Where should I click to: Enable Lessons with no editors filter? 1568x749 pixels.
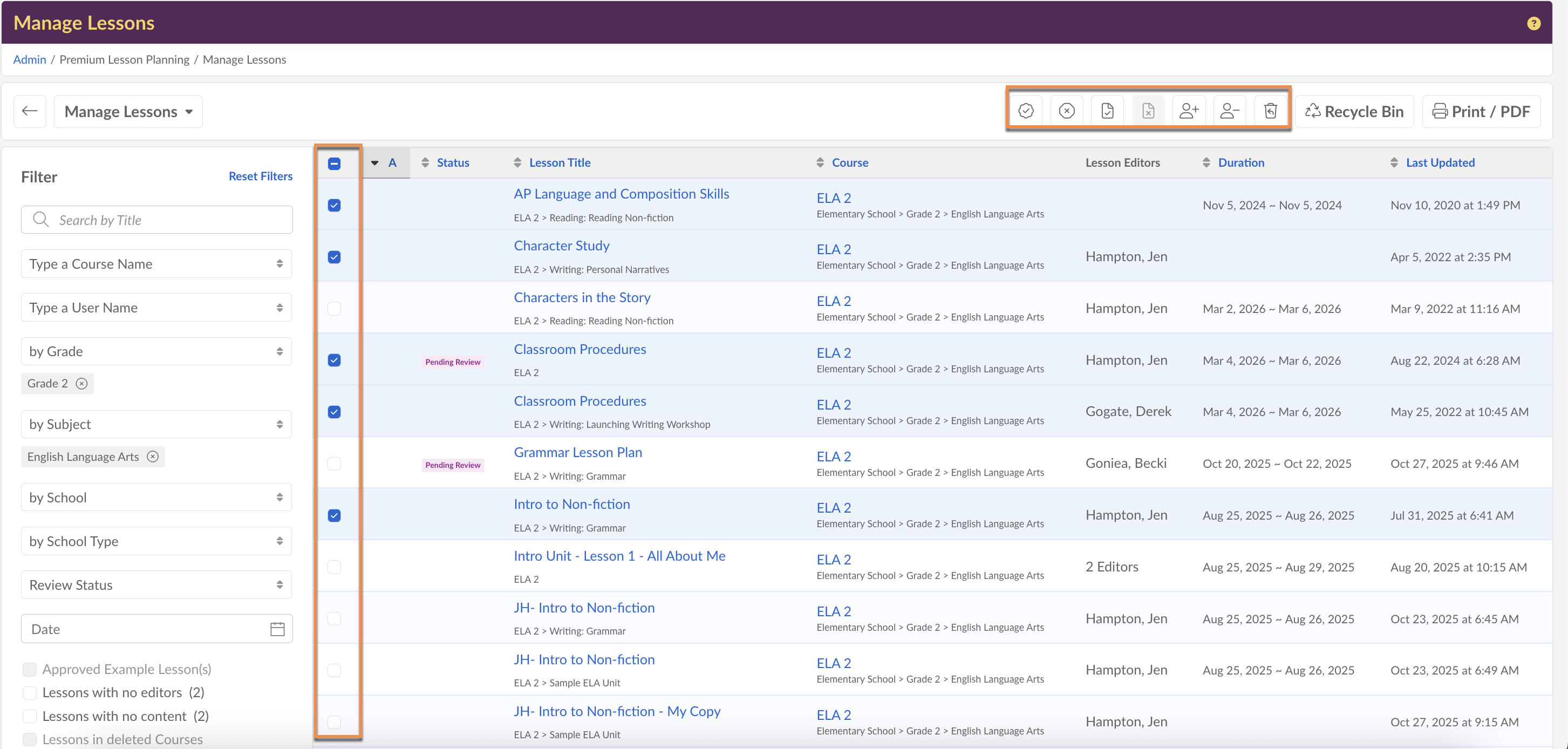point(29,693)
